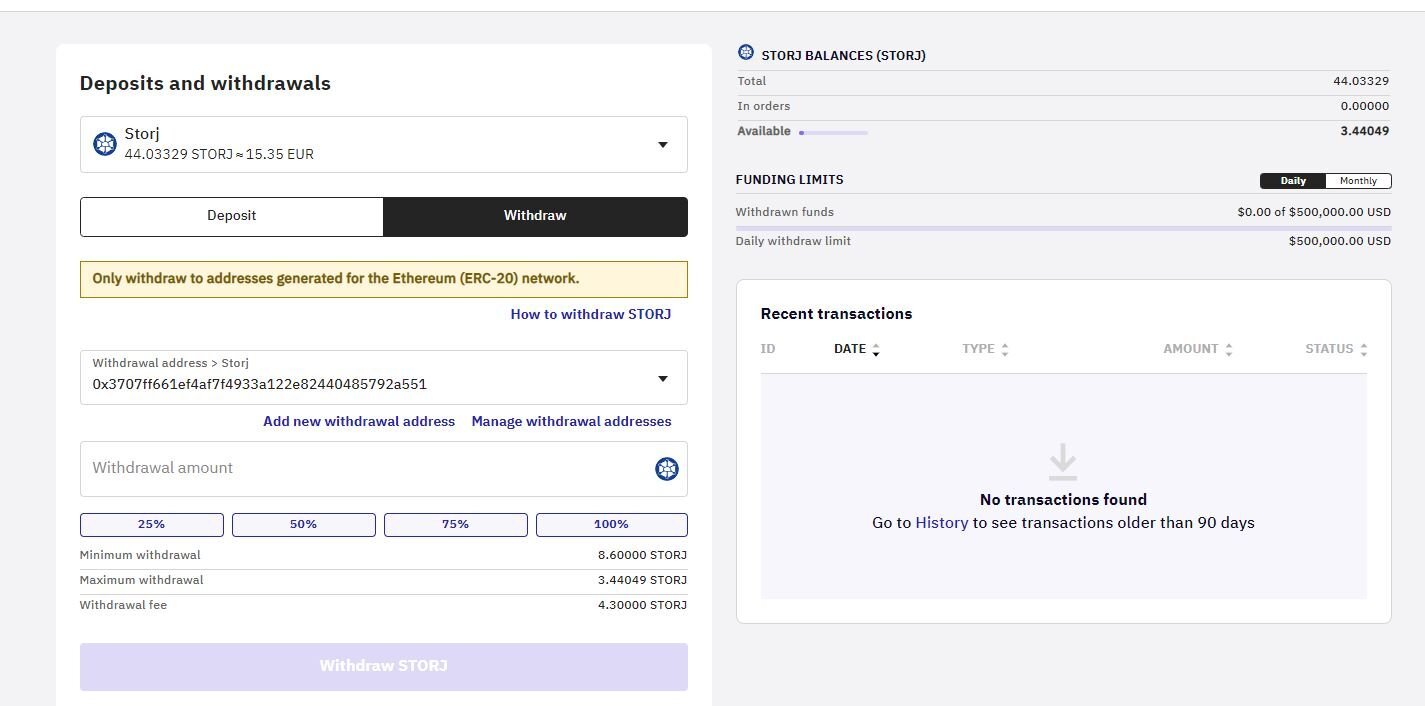Sort transactions by TYPE arrows
The width and height of the screenshot is (1425, 706).
click(1005, 350)
